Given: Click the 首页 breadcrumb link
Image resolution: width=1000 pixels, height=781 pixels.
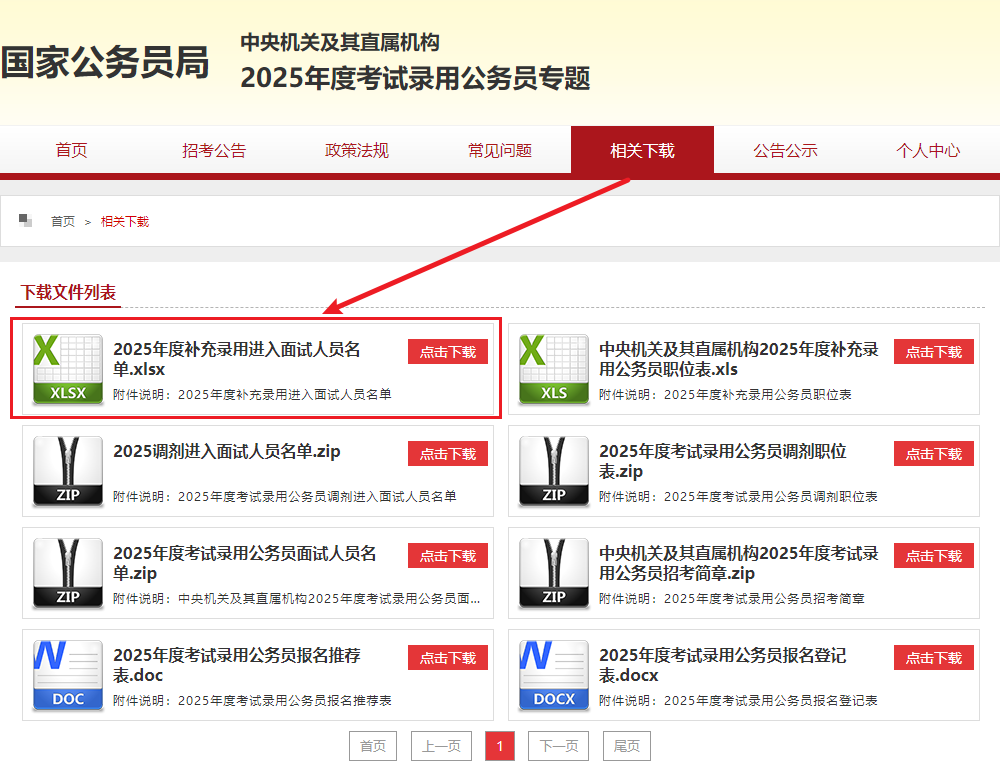Looking at the screenshot, I should pos(63,222).
